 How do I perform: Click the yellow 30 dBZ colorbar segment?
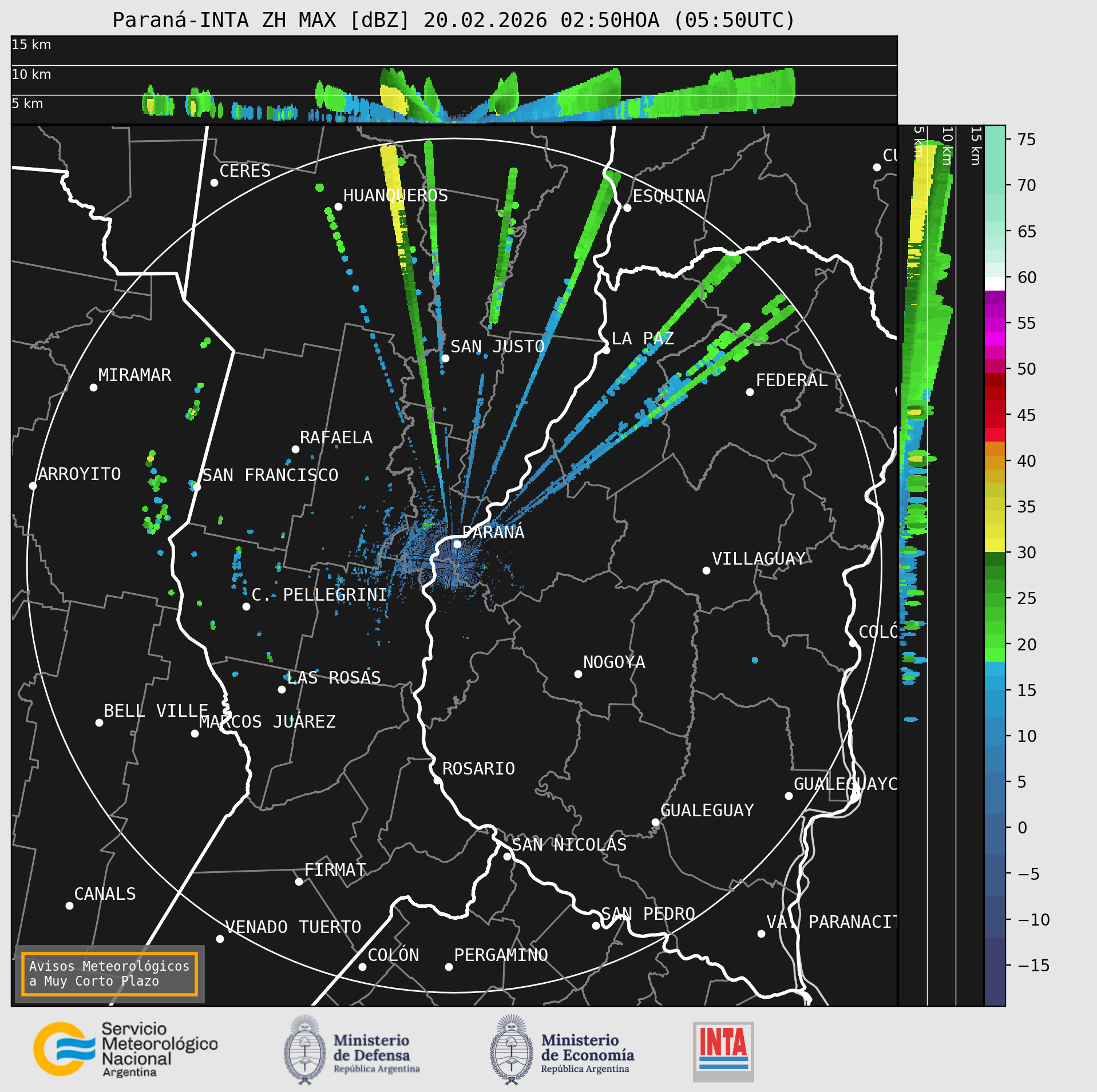click(995, 544)
